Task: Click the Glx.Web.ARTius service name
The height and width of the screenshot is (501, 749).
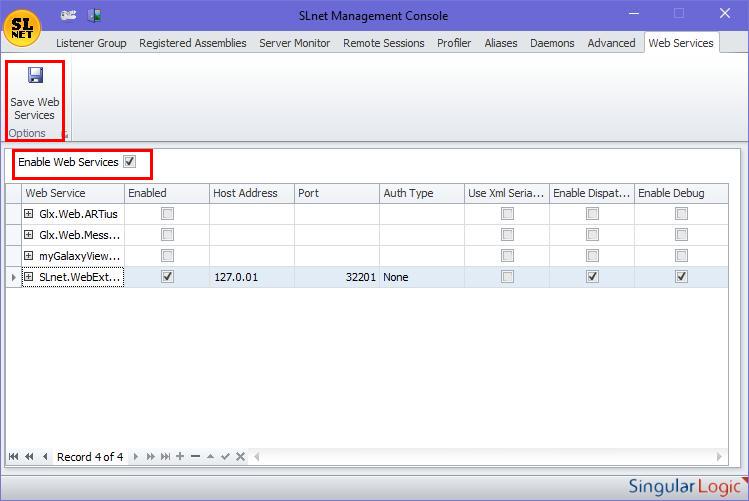Action: [78, 214]
